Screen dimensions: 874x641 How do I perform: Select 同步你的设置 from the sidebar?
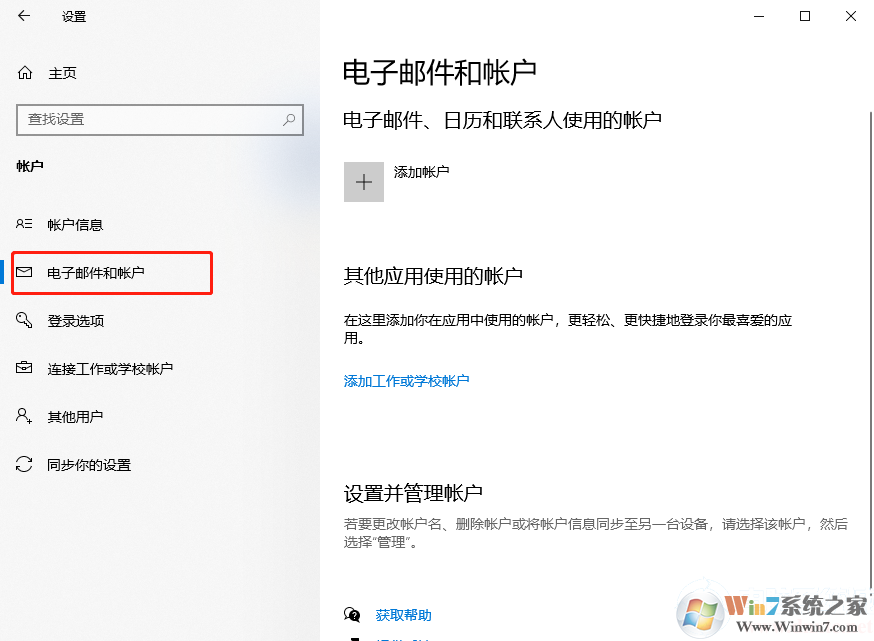coord(88,464)
